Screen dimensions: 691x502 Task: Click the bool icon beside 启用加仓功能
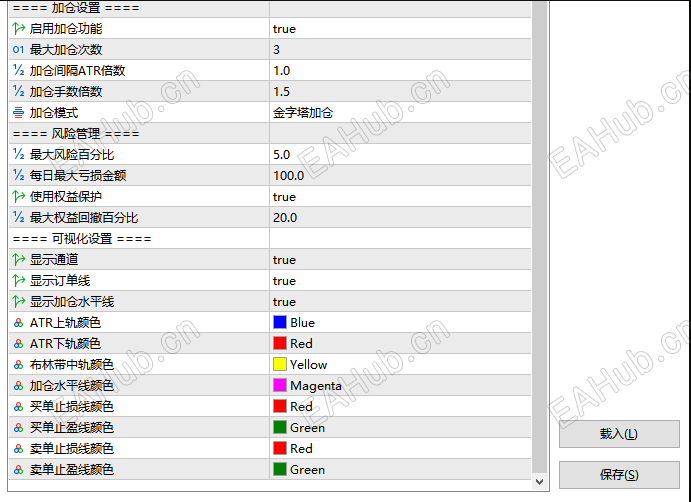coord(19,29)
